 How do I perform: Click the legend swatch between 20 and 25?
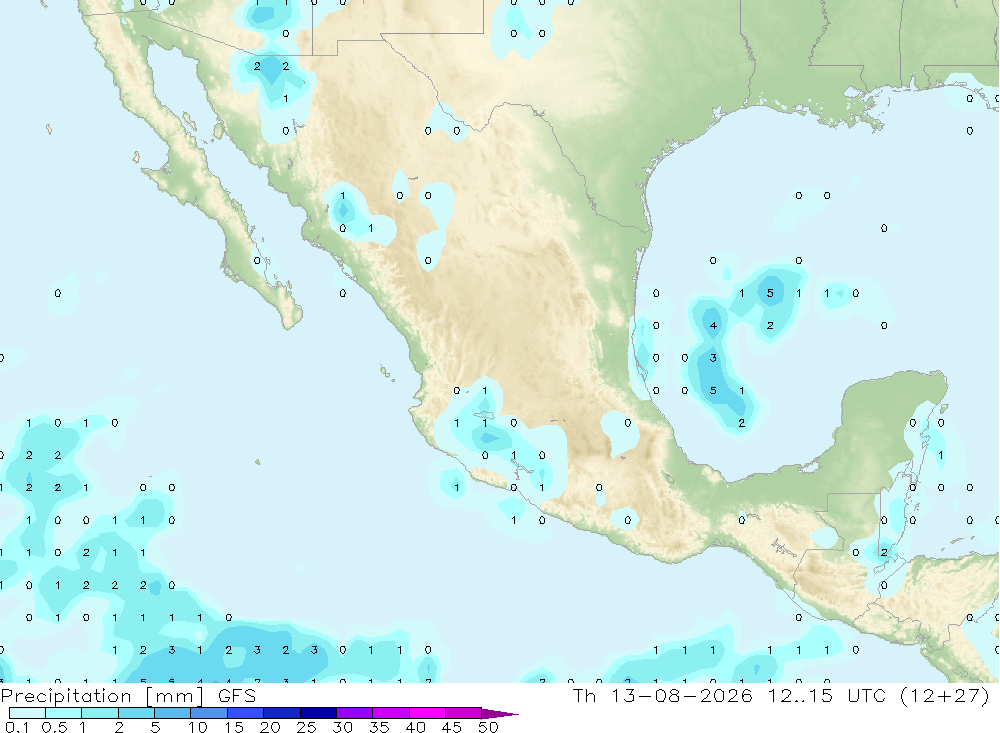[282, 713]
